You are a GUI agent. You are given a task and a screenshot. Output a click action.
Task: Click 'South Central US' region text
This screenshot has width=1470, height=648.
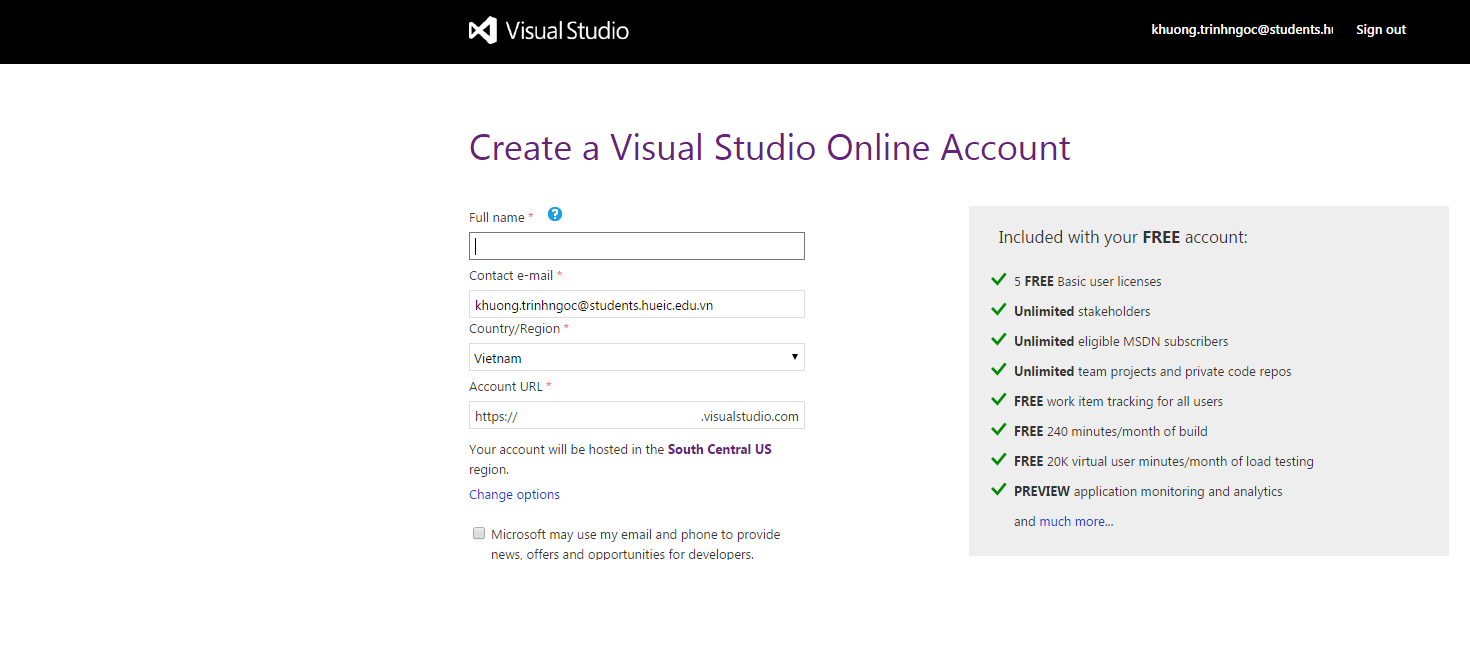pyautogui.click(x=720, y=450)
